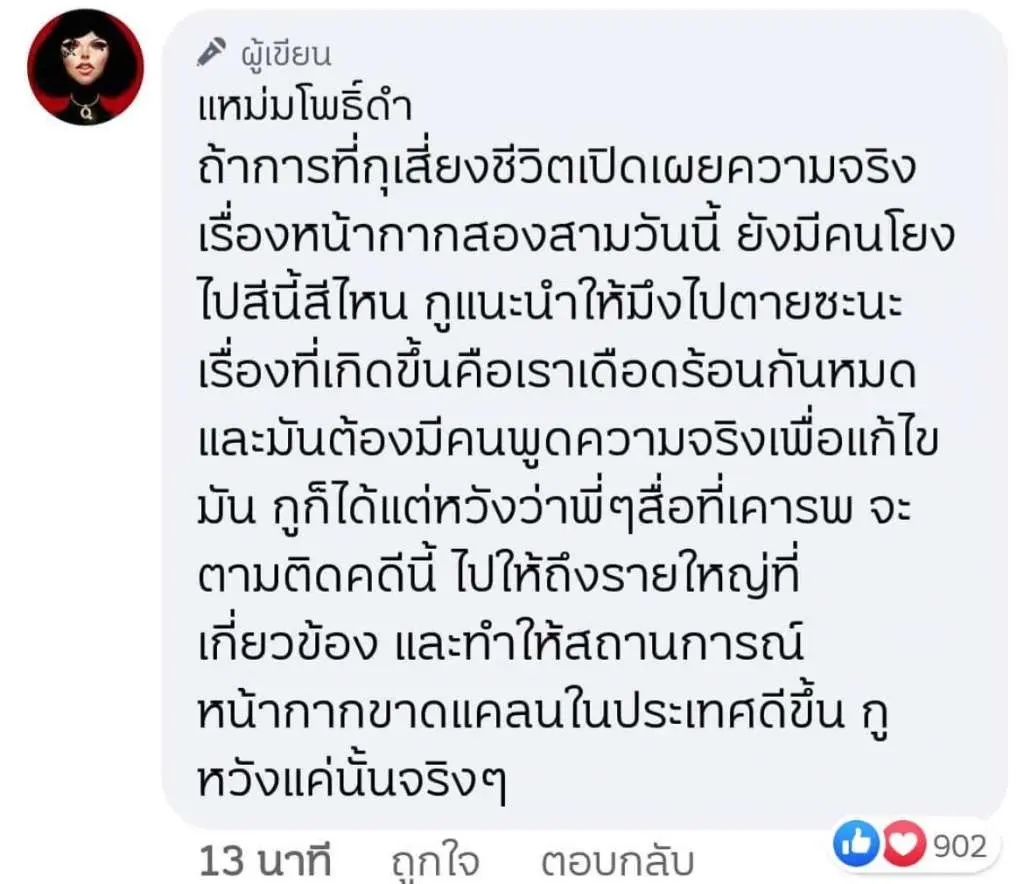Click the text line starting ถ้าการที่กูเสี่ยงชีวิต

click(557, 166)
